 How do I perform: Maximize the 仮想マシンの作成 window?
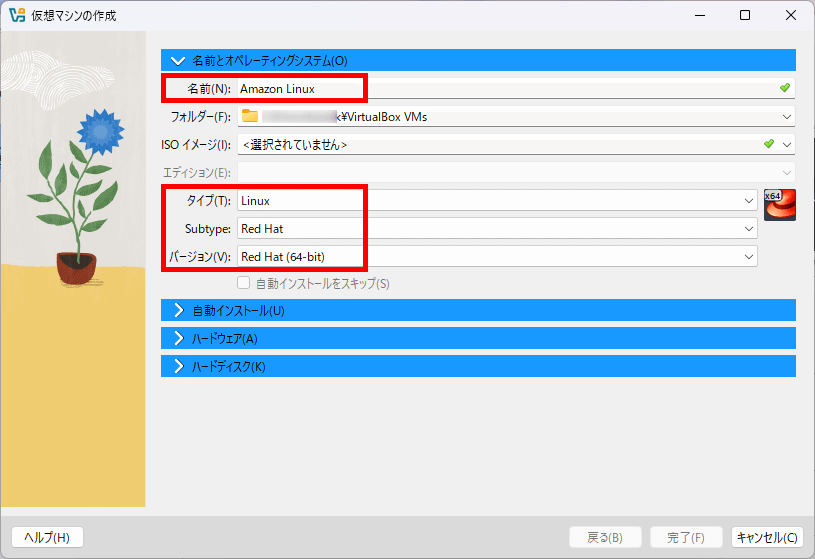745,15
